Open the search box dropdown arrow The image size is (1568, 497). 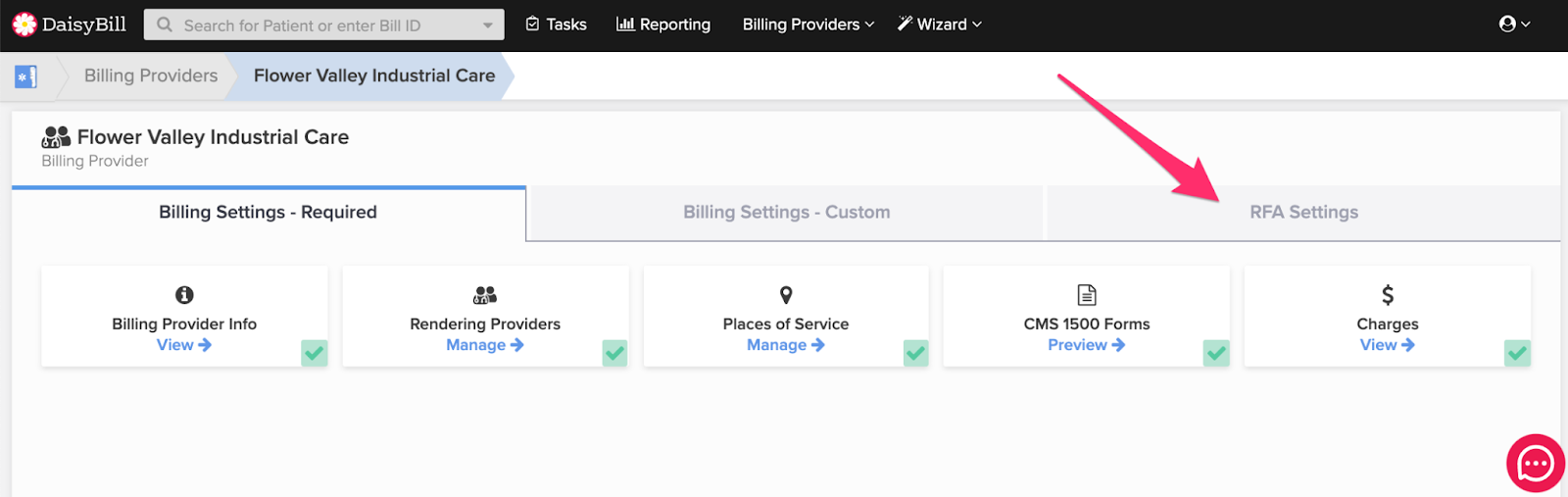point(488,25)
